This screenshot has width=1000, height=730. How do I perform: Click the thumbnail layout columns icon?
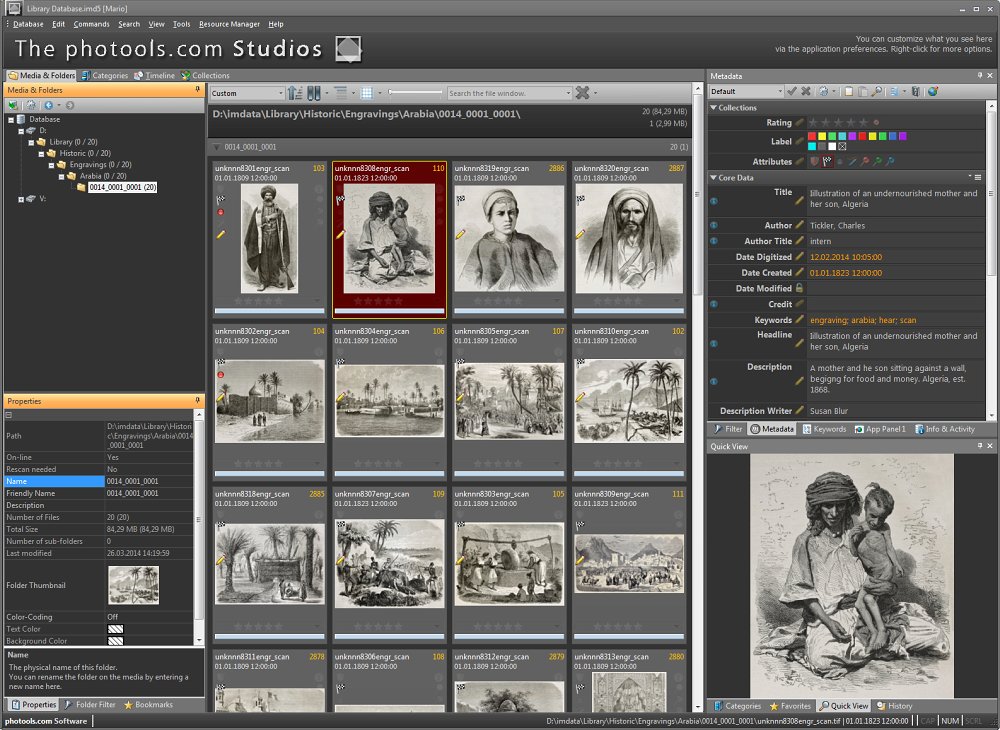(314, 93)
